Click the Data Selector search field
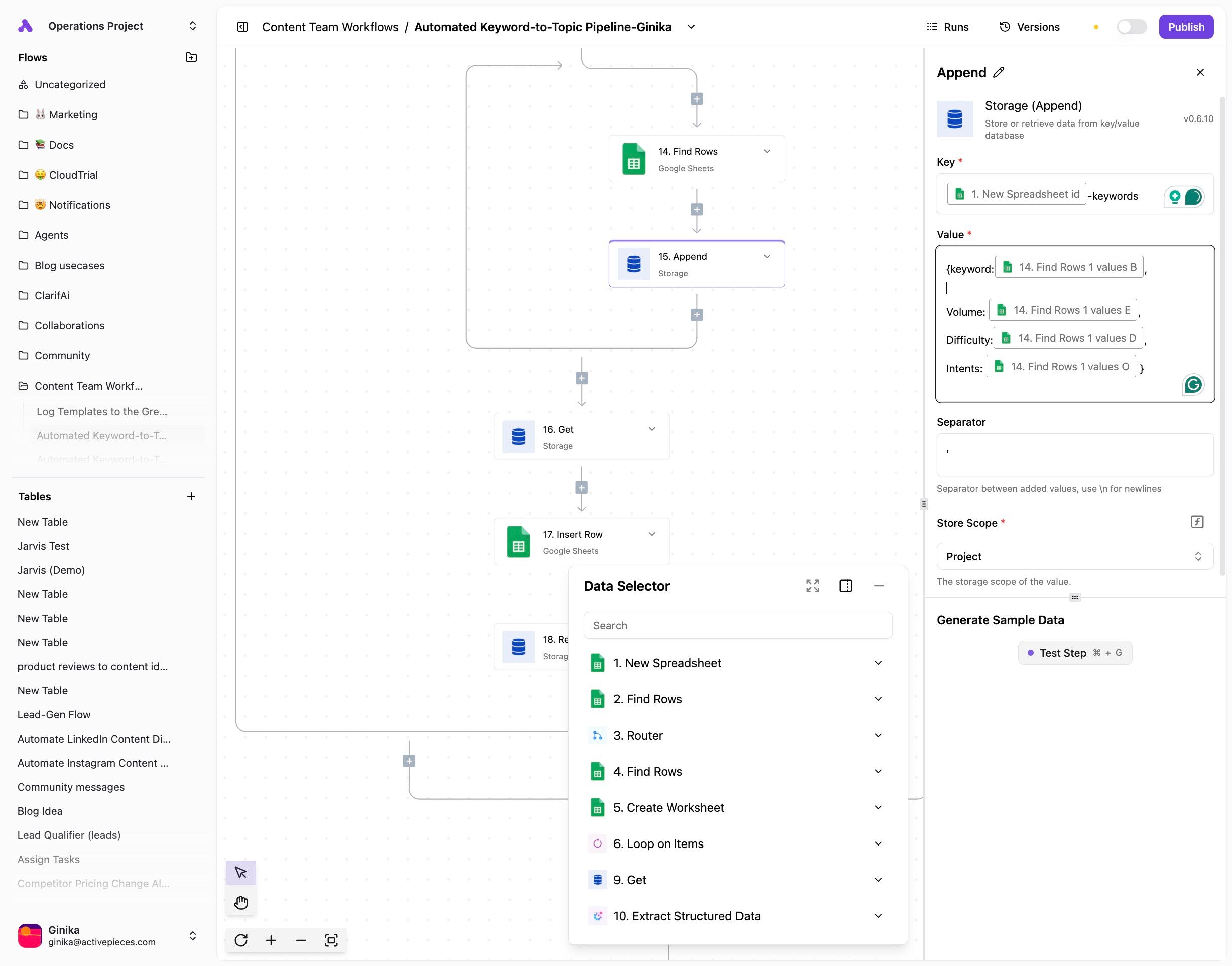 pyautogui.click(x=737, y=626)
